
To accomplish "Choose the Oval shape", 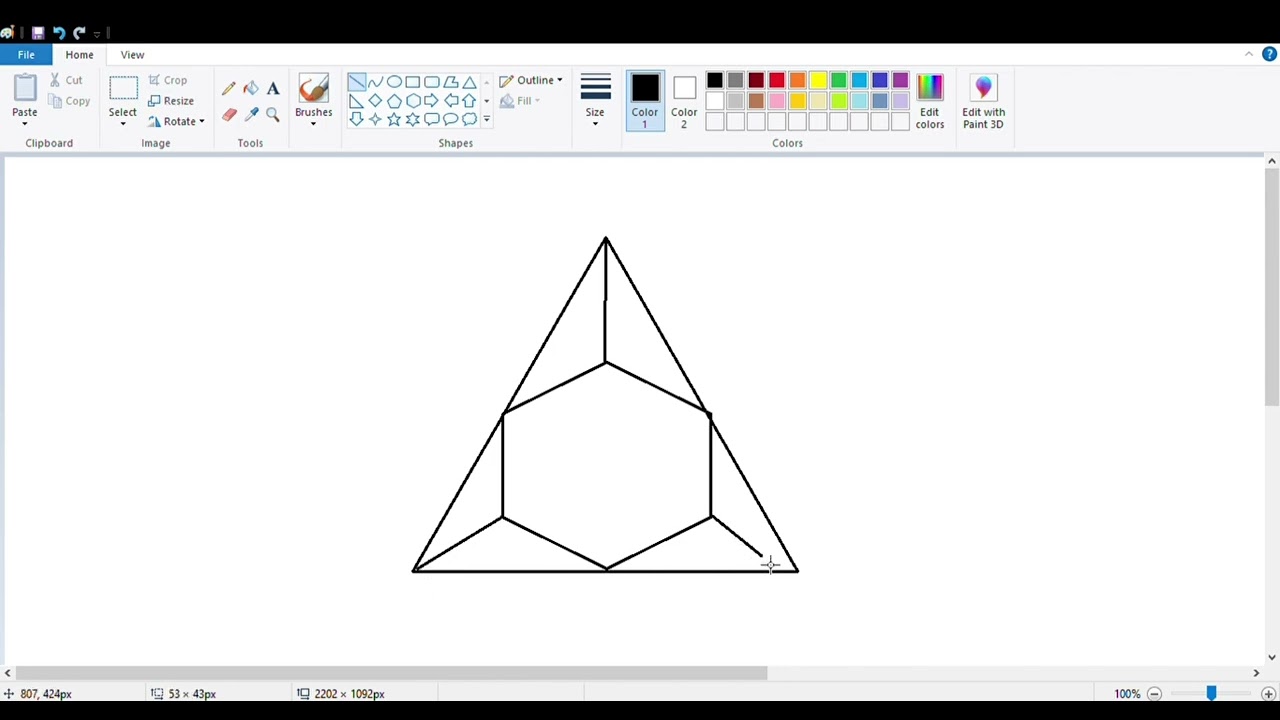I will 394,82.
